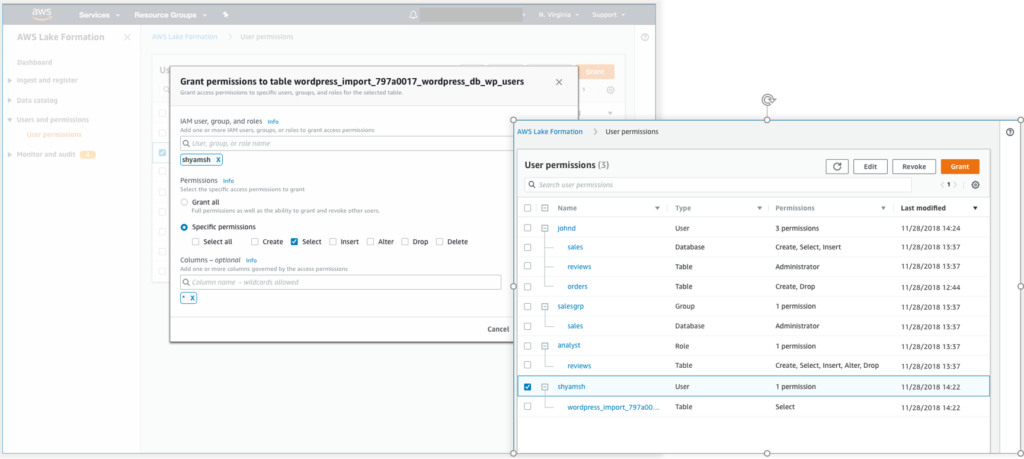Open Dashboard in sidebar
Viewport: 1024px width, 459px height.
click(x=35, y=63)
